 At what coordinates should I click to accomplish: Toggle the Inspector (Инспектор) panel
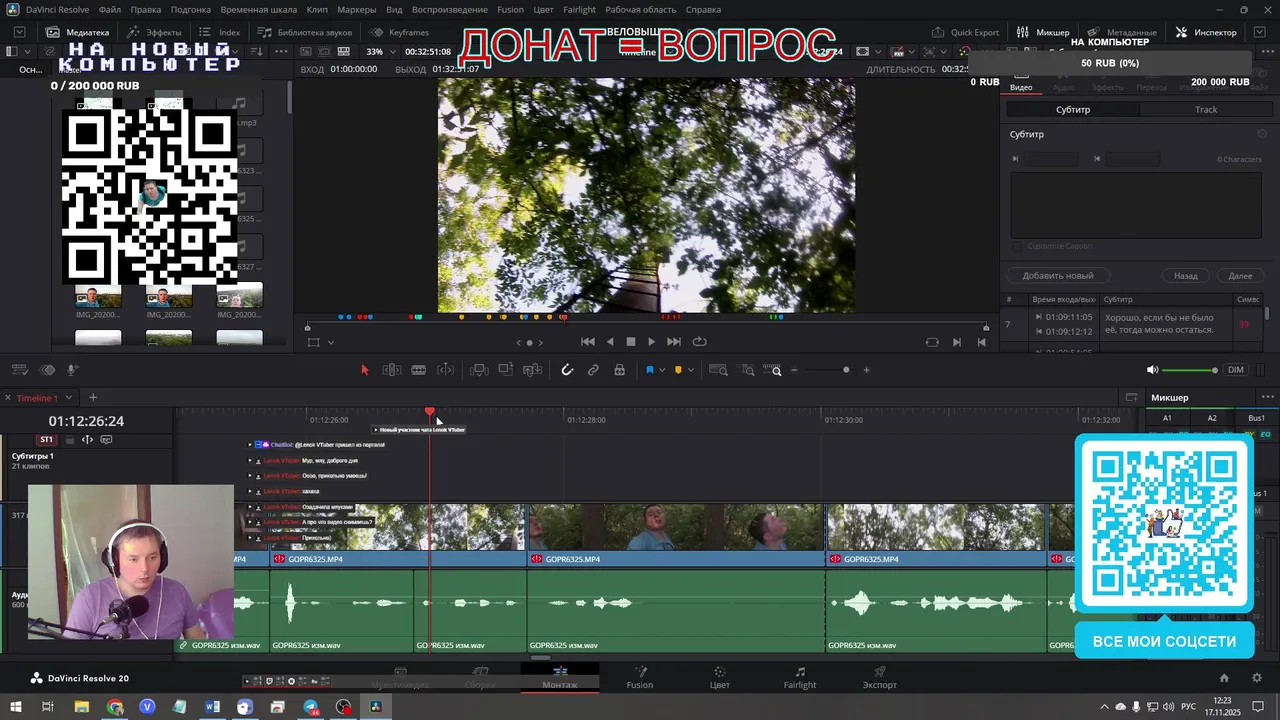(1207, 32)
